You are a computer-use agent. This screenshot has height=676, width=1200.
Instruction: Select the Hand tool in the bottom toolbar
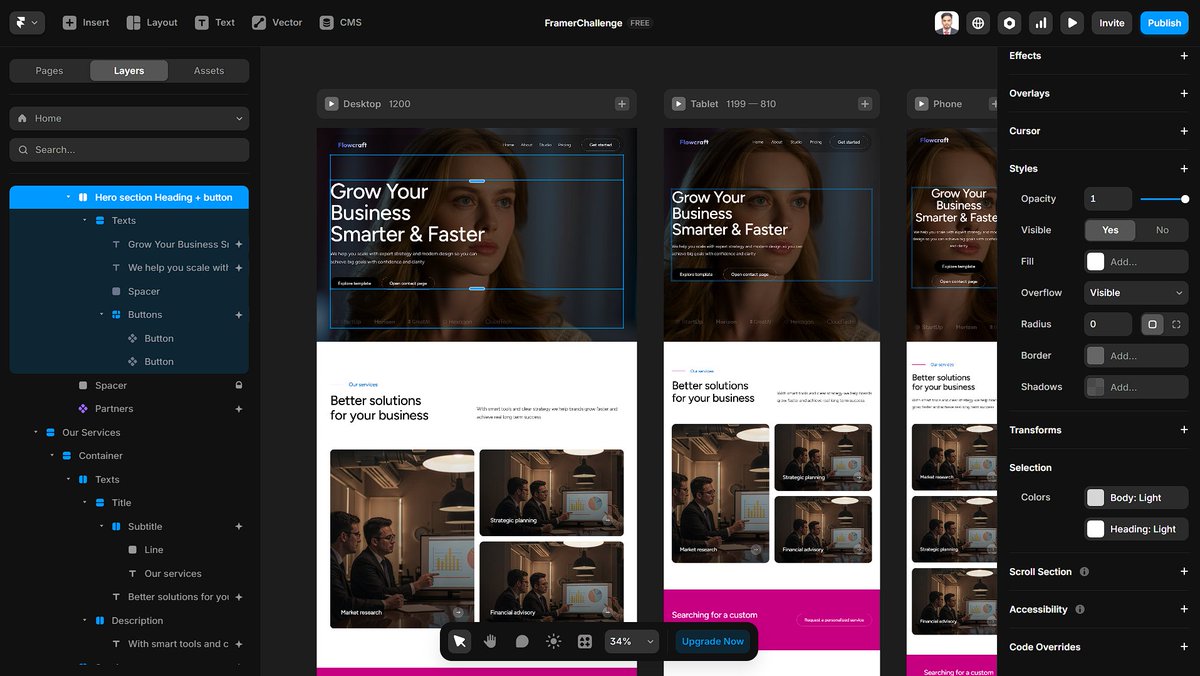click(489, 641)
